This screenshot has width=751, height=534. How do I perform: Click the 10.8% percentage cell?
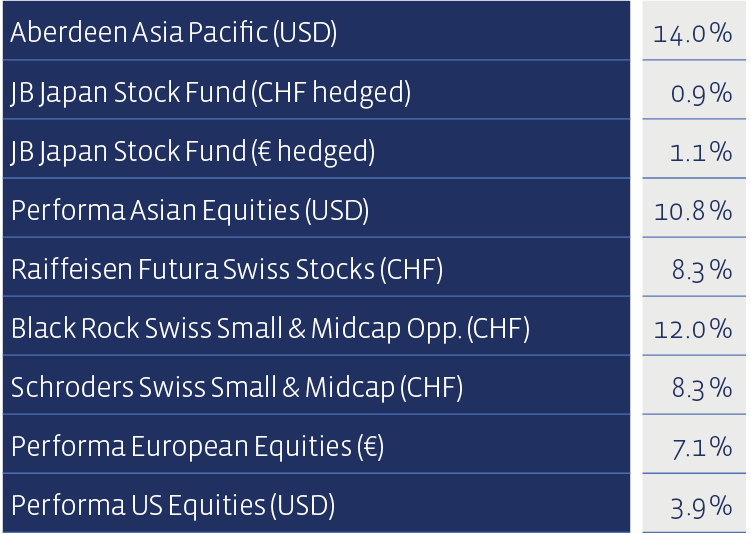694,208
